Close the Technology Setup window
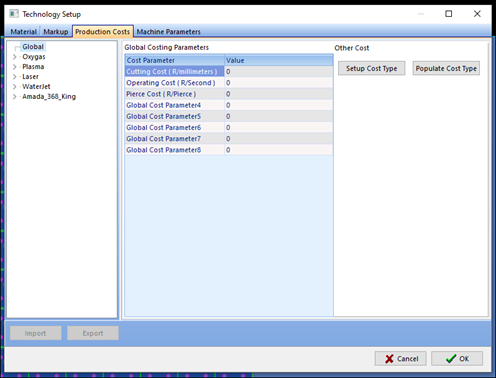The image size is (496, 378). point(477,14)
